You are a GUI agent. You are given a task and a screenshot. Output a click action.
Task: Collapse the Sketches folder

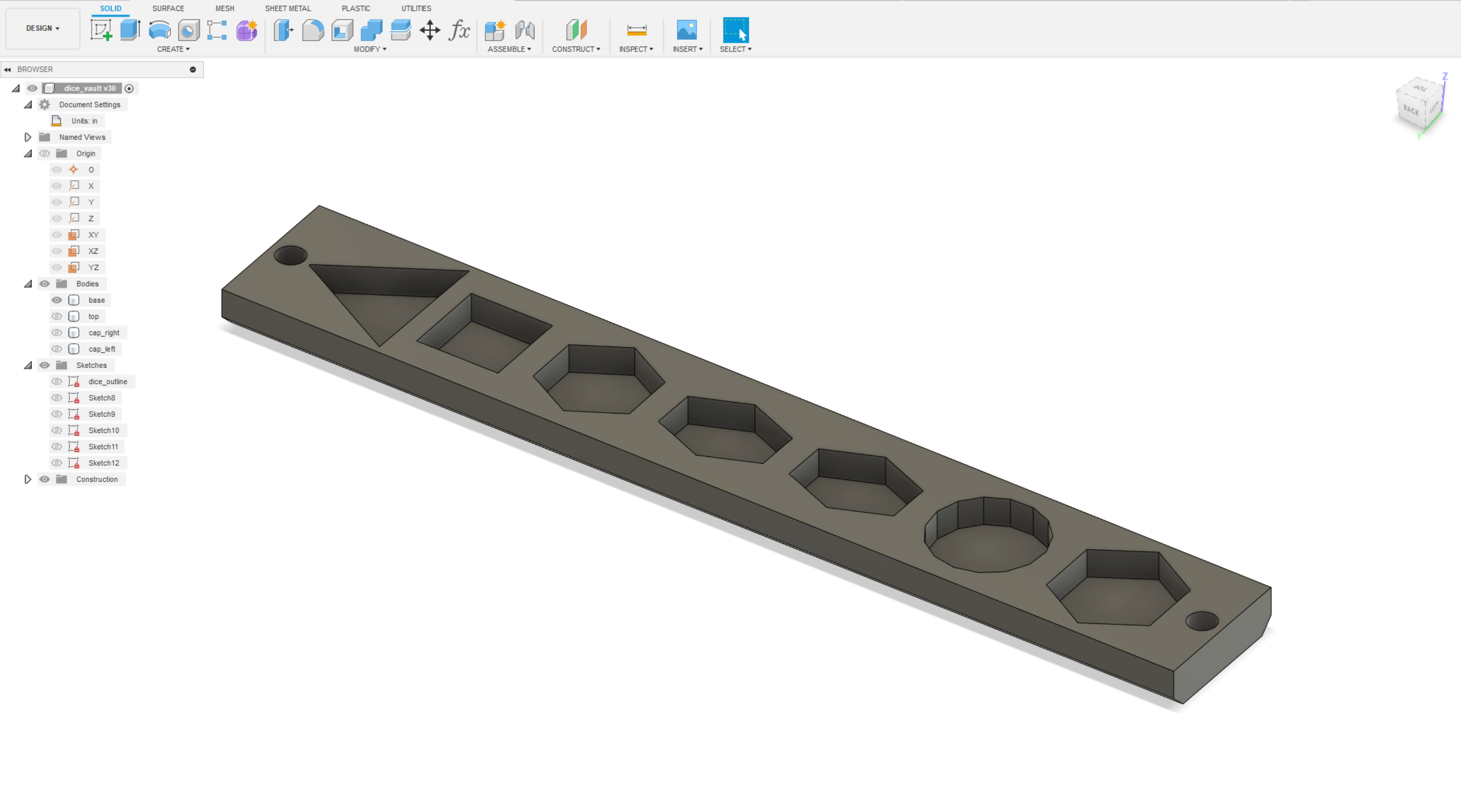pos(28,365)
